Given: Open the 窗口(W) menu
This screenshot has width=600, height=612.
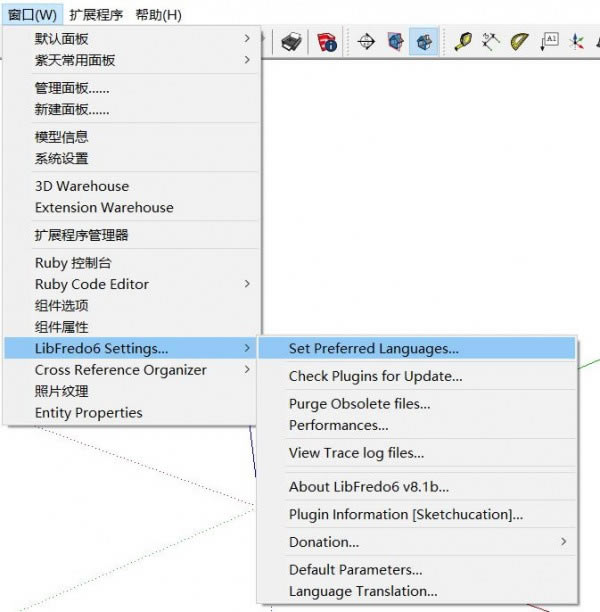Looking at the screenshot, I should (32, 15).
